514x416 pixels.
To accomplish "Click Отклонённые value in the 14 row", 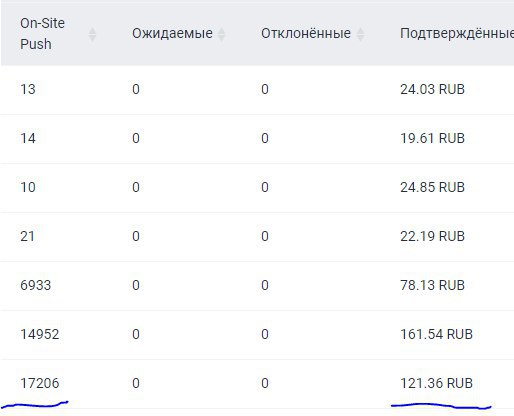I will (x=265, y=138).
